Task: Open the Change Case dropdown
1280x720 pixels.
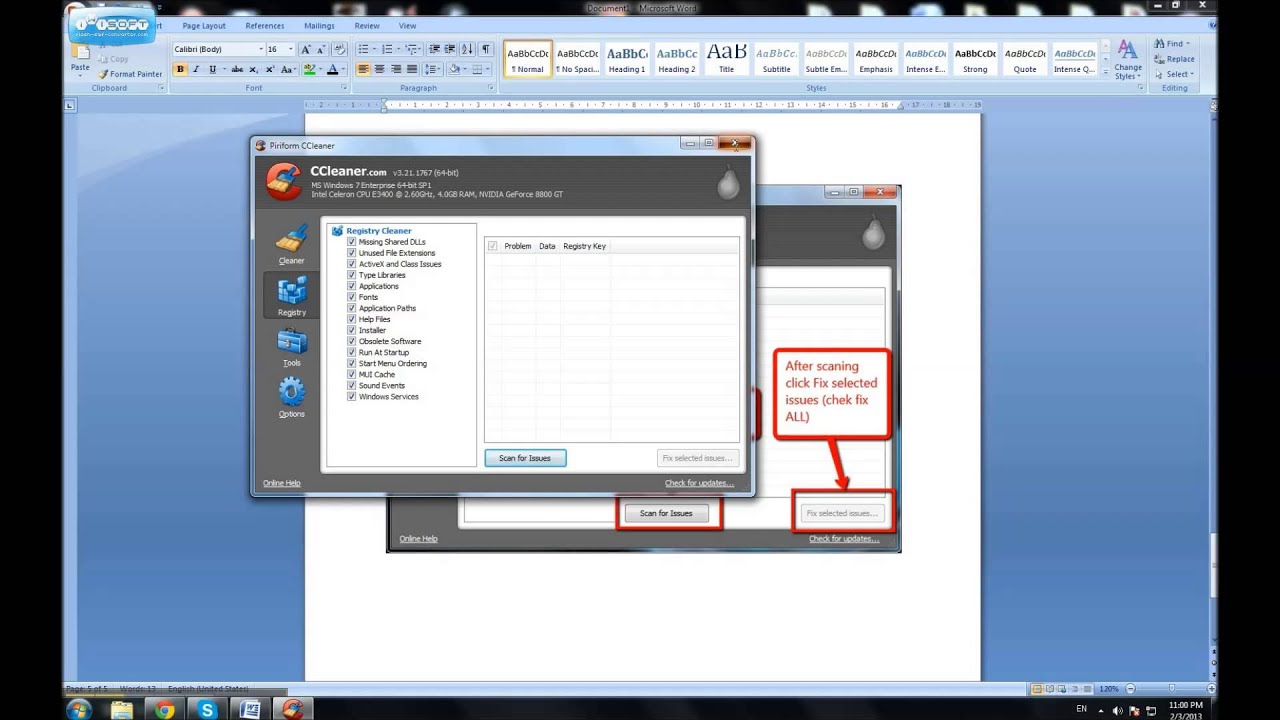Action: click(x=288, y=69)
